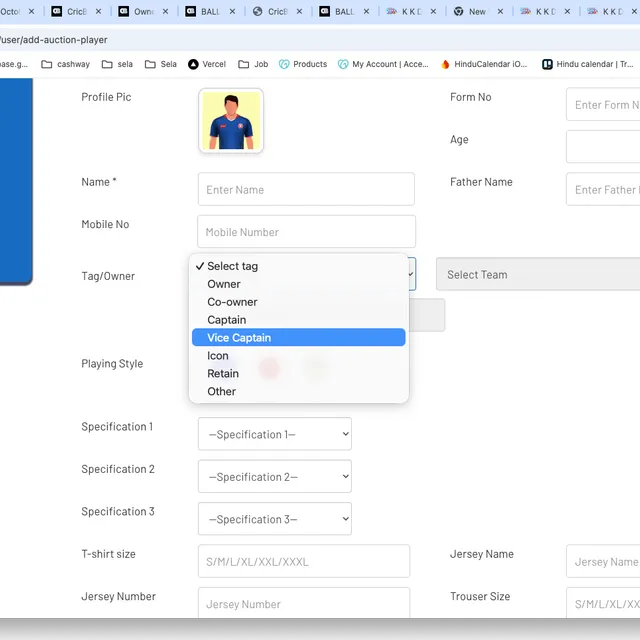Image resolution: width=640 pixels, height=640 pixels.
Task: Open the Vercel bookmark
Action: point(207,64)
